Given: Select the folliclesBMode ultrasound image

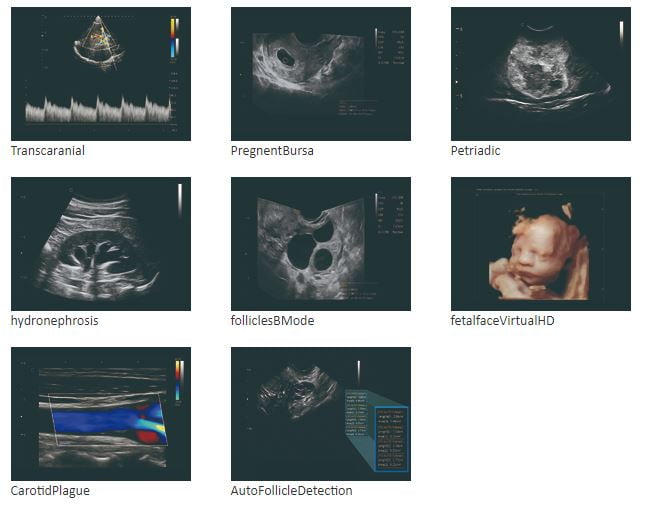Looking at the screenshot, I should tap(320, 243).
